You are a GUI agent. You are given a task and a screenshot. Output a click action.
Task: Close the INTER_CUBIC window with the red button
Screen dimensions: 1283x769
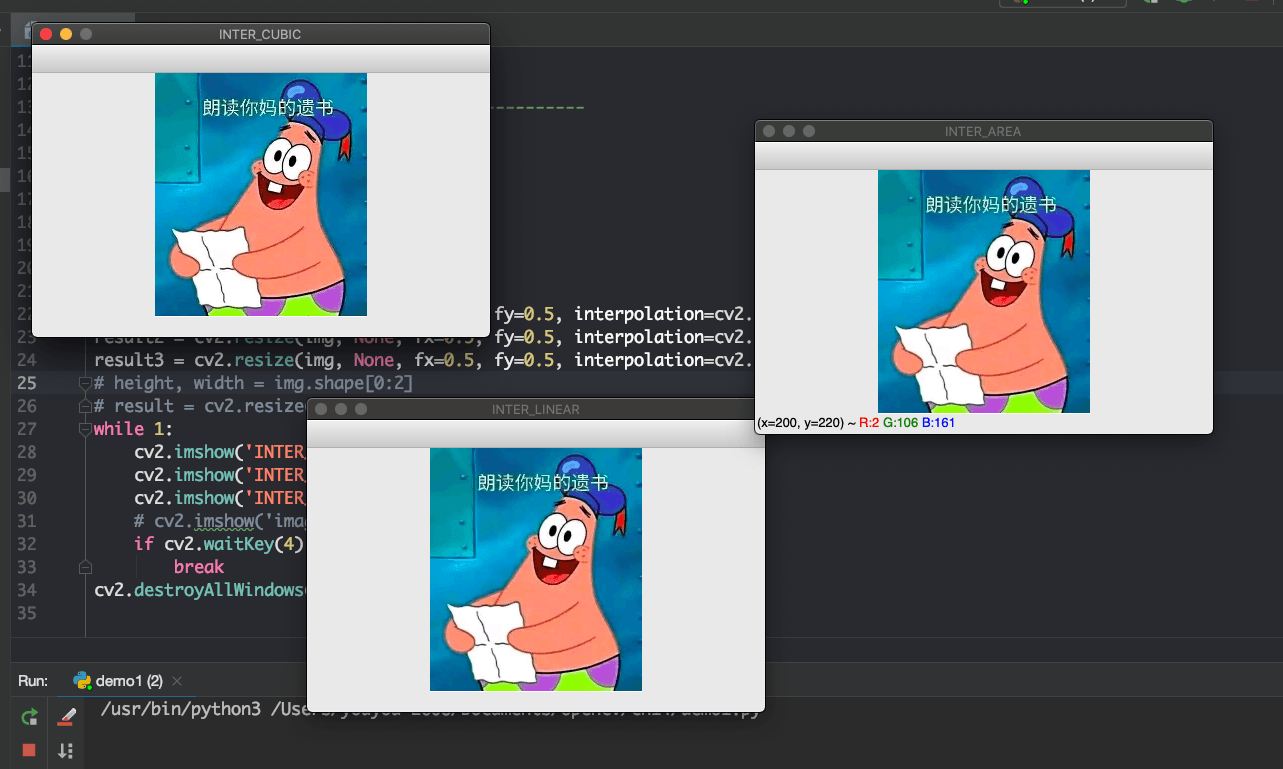point(46,34)
